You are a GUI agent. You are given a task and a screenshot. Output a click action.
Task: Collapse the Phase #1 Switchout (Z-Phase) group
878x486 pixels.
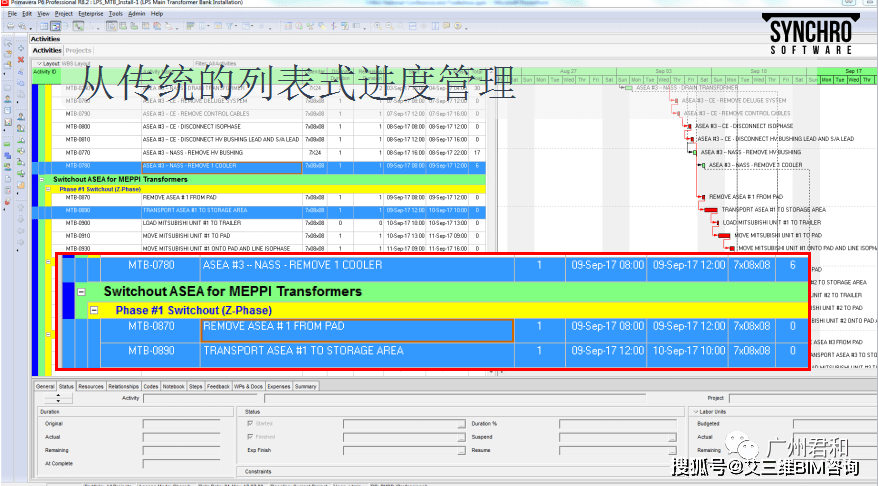pyautogui.click(x=48, y=190)
